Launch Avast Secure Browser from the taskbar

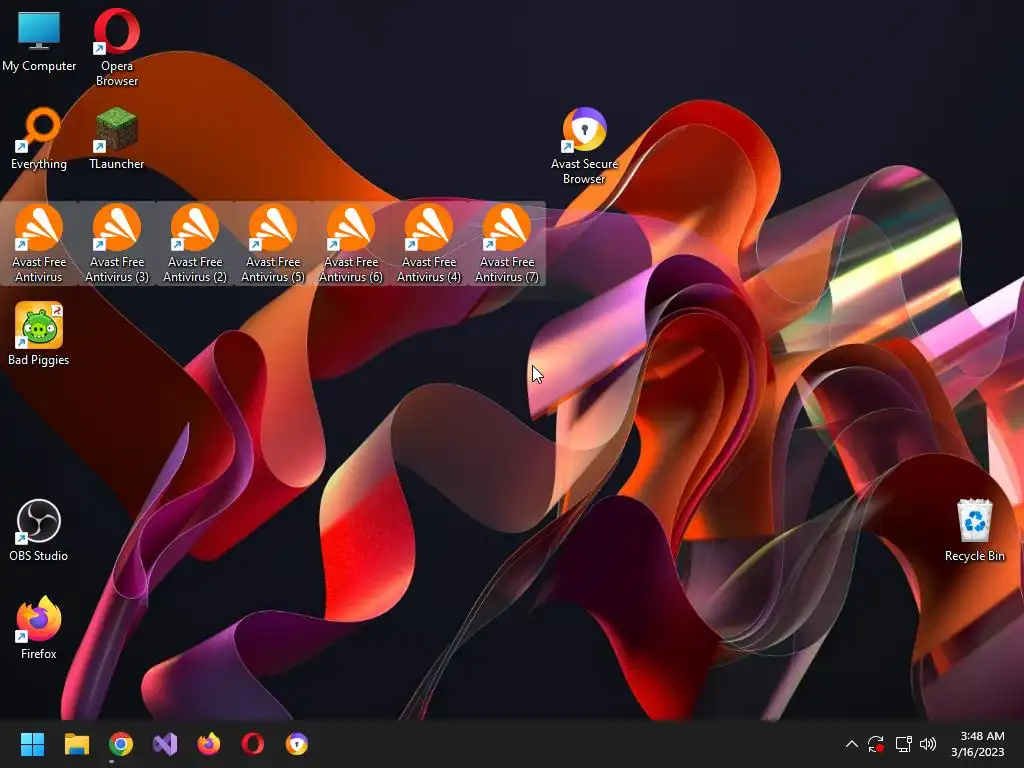coord(296,744)
